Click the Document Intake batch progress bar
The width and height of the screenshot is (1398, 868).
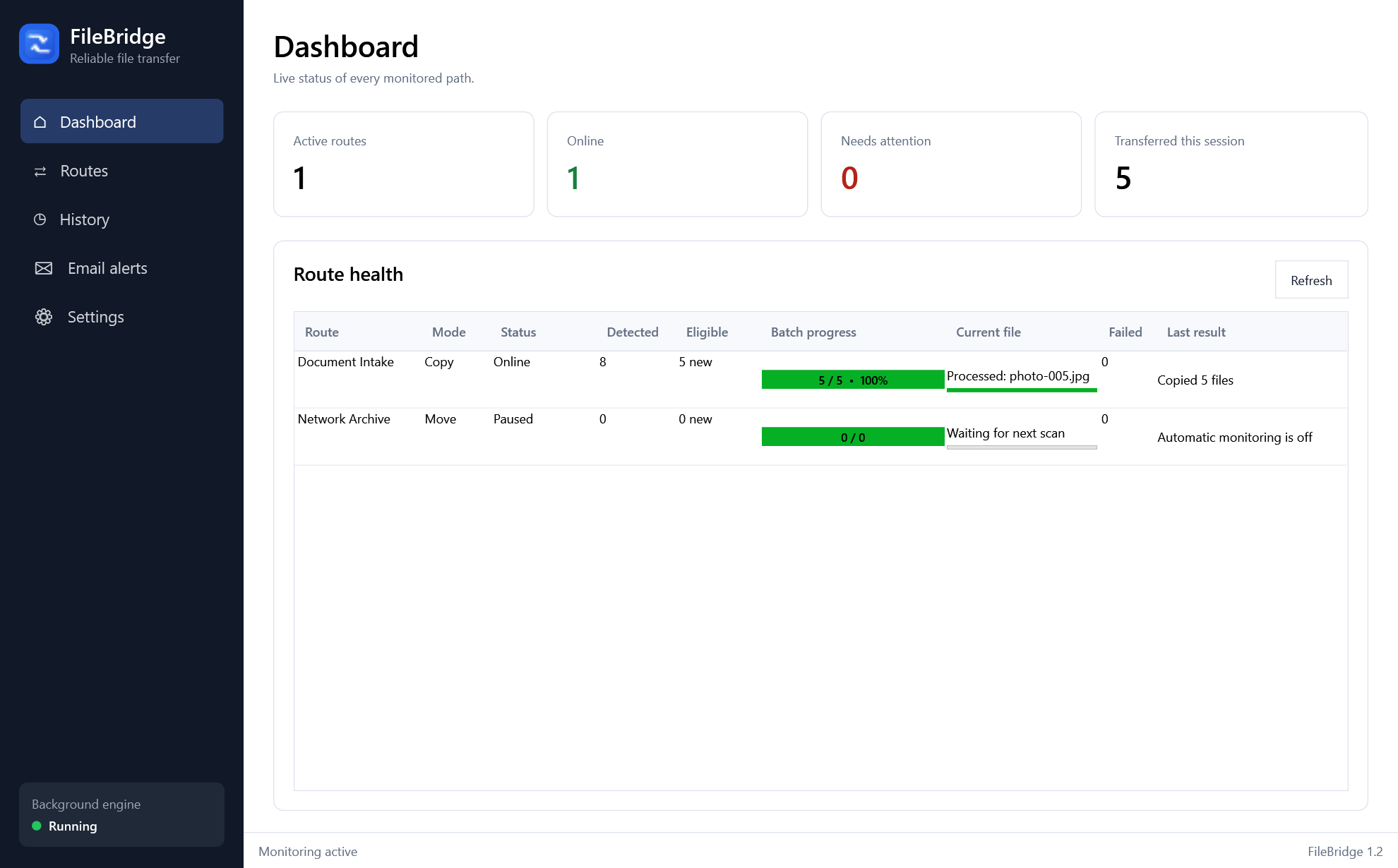point(853,380)
